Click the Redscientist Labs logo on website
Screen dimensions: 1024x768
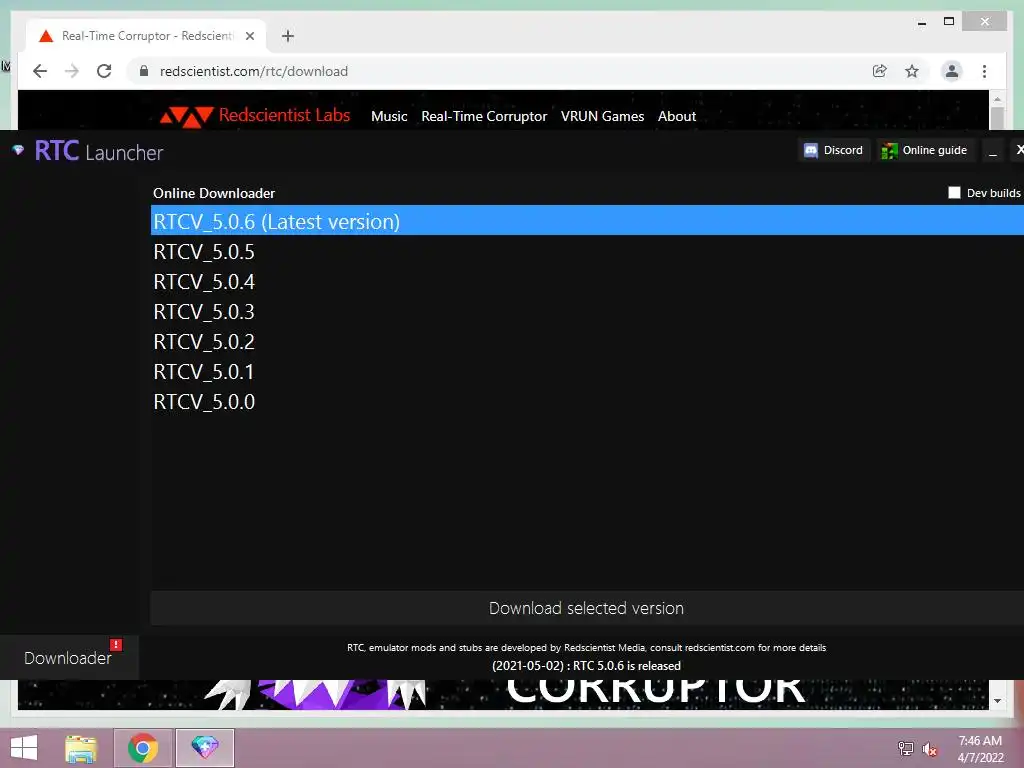click(255, 116)
